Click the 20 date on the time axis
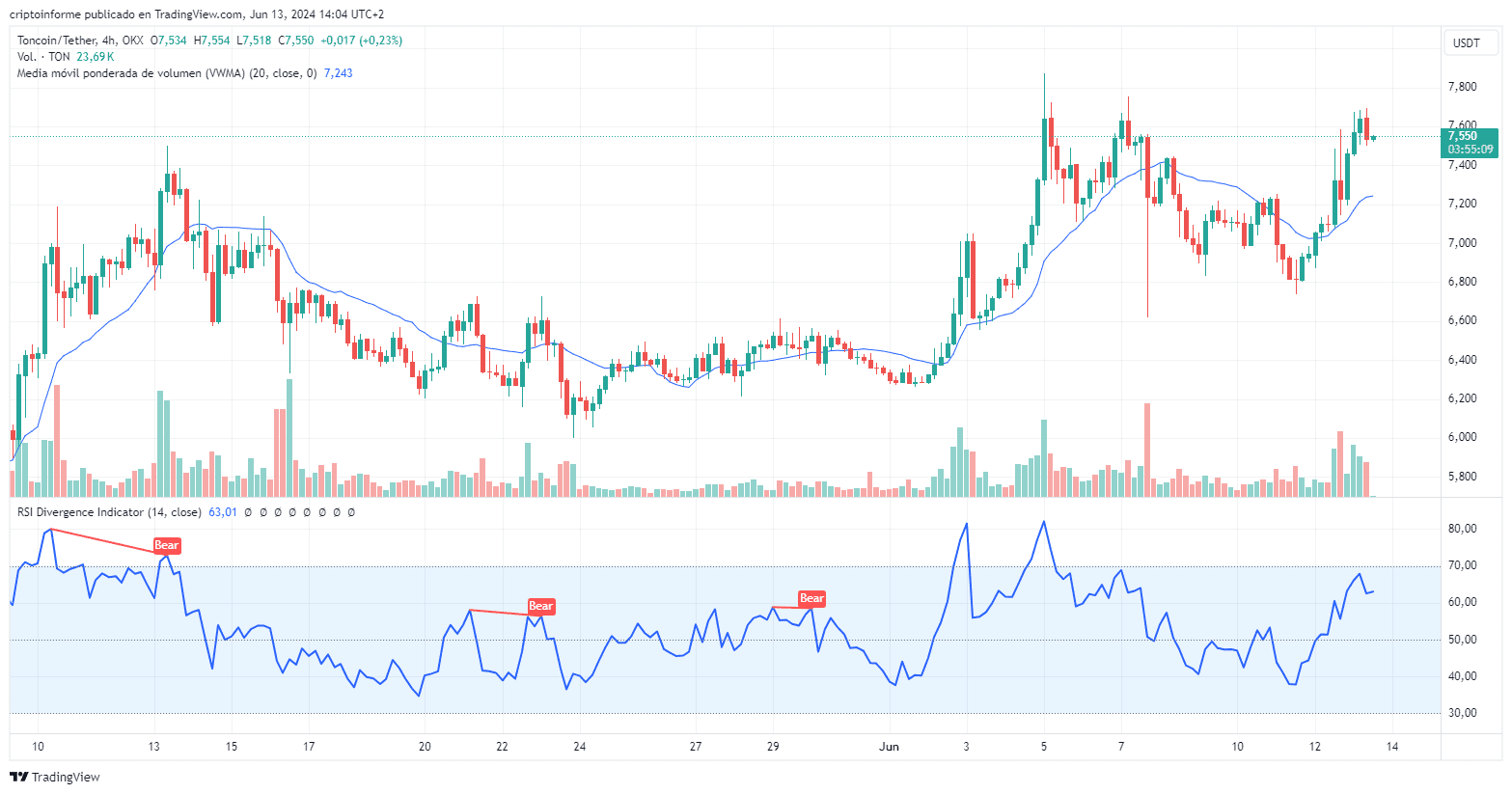 [x=425, y=747]
